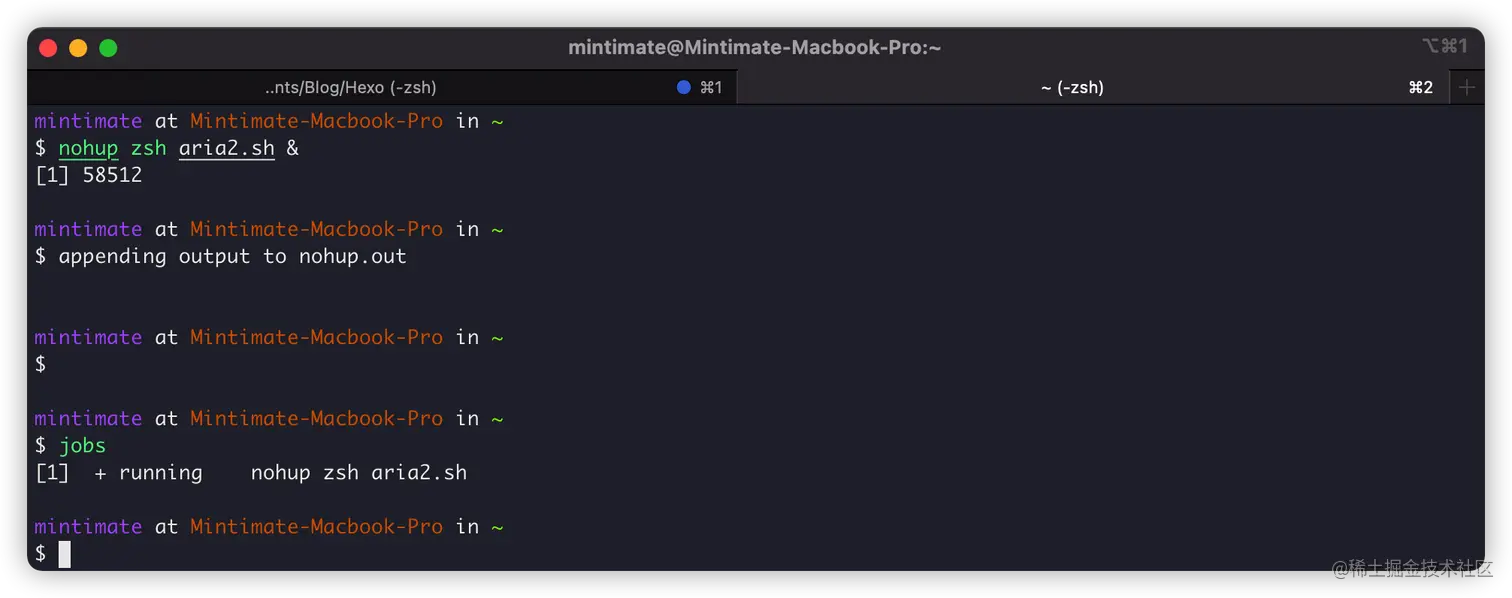Image resolution: width=1512 pixels, height=598 pixels.
Task: Switch to the ..nts/Blog/Hexo (-zsh) tab
Action: (x=350, y=88)
